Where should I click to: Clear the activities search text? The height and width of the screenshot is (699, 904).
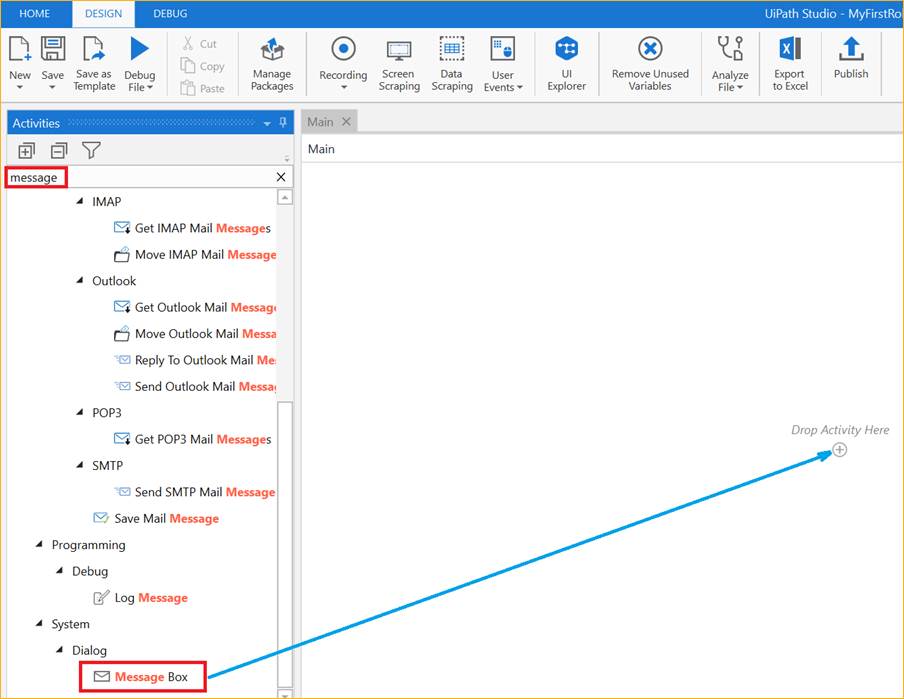point(281,177)
